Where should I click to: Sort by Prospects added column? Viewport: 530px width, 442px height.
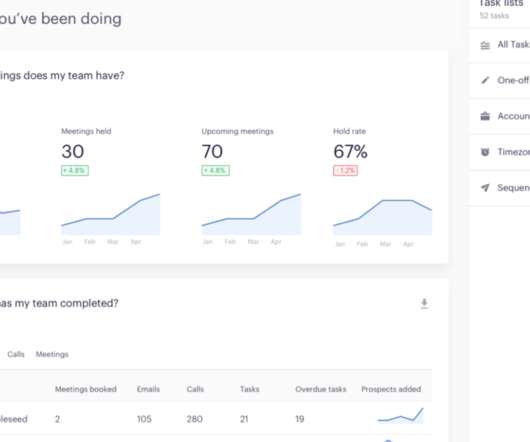tap(391, 389)
